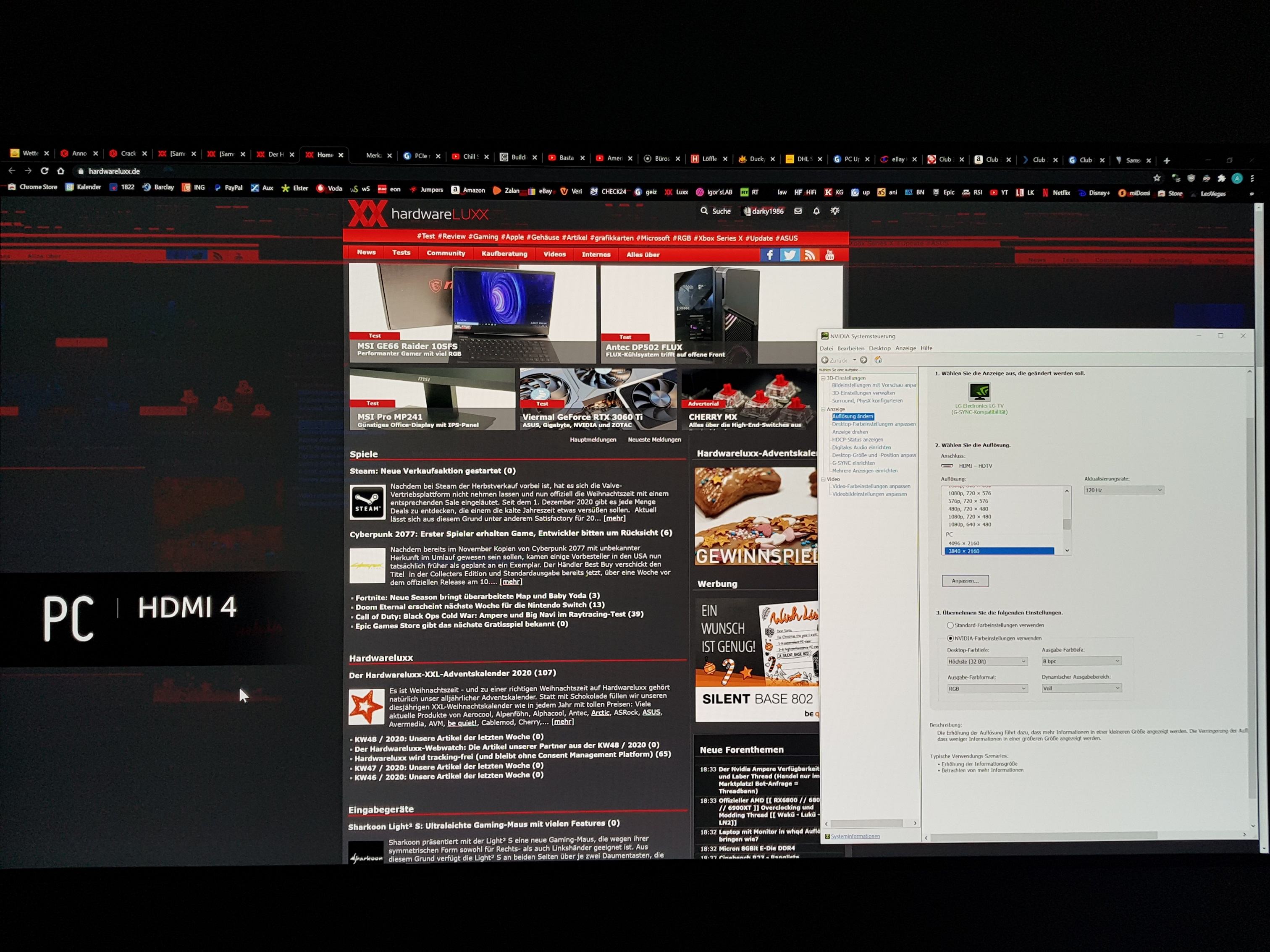
Task: Open G-SYNC einrichten tree item
Action: pos(853,463)
